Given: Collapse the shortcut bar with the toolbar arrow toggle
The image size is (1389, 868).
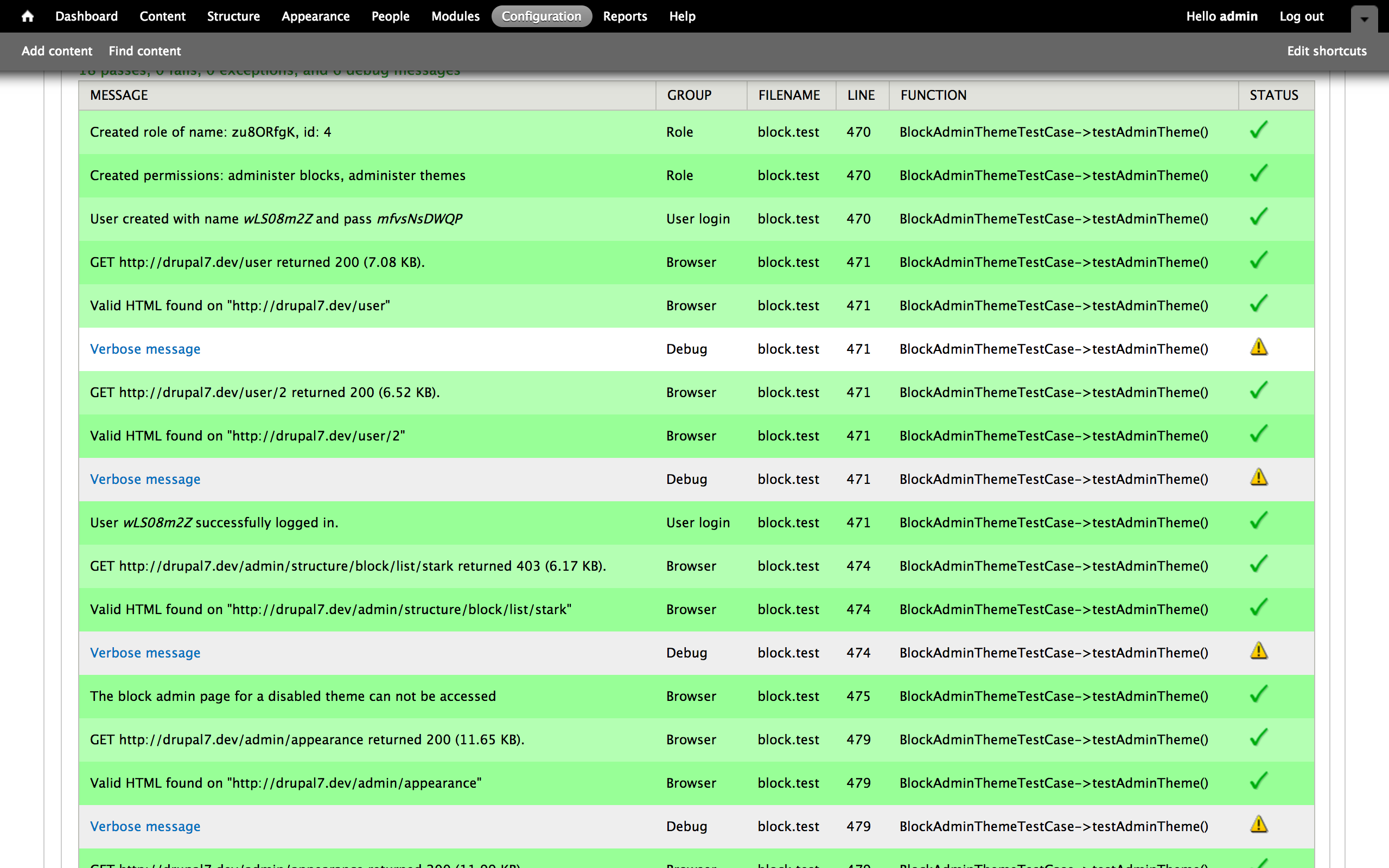Looking at the screenshot, I should (1365, 18).
